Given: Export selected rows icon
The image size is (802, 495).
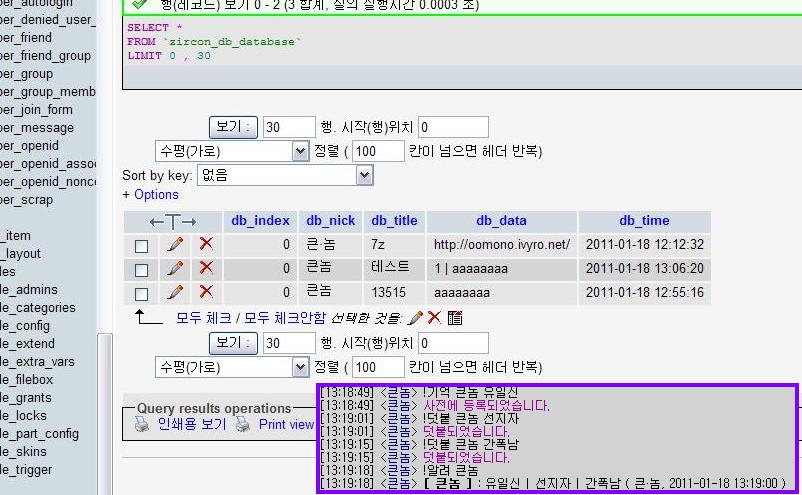Looking at the screenshot, I should [455, 318].
